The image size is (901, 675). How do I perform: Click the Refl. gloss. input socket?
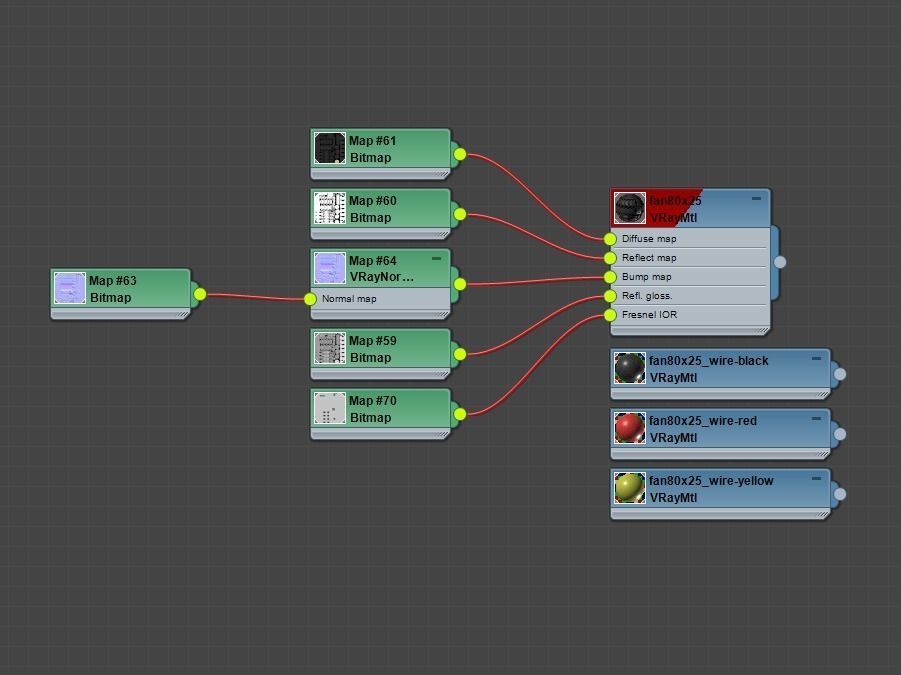point(610,296)
